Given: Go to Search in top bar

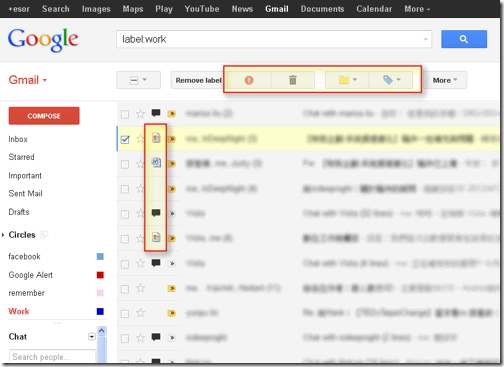Looking at the screenshot, I should click(56, 9).
